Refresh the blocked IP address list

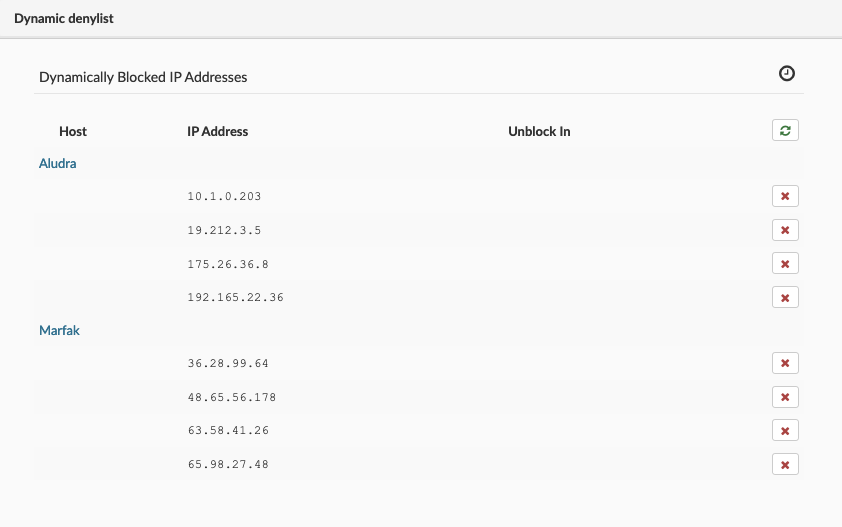tap(785, 131)
